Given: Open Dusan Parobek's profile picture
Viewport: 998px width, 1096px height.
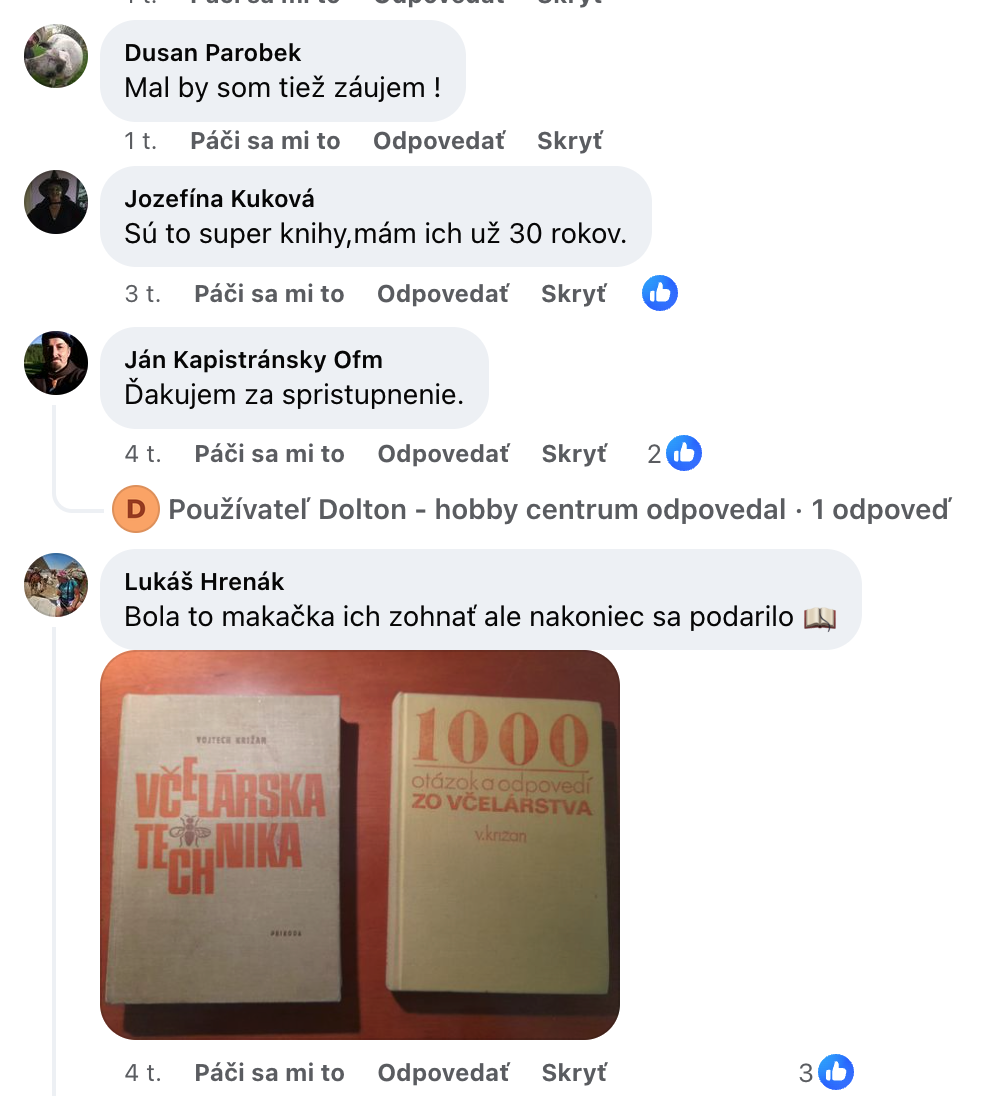Looking at the screenshot, I should (56, 56).
